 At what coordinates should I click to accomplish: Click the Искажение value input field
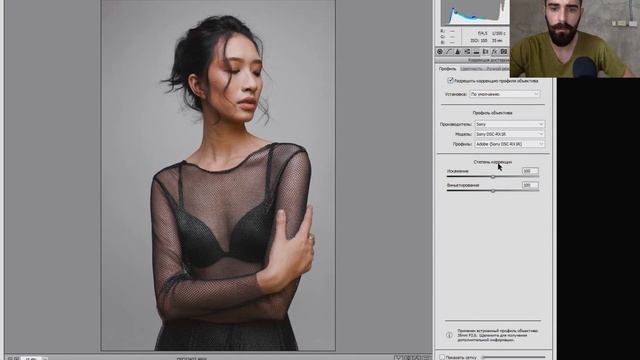click(x=530, y=171)
